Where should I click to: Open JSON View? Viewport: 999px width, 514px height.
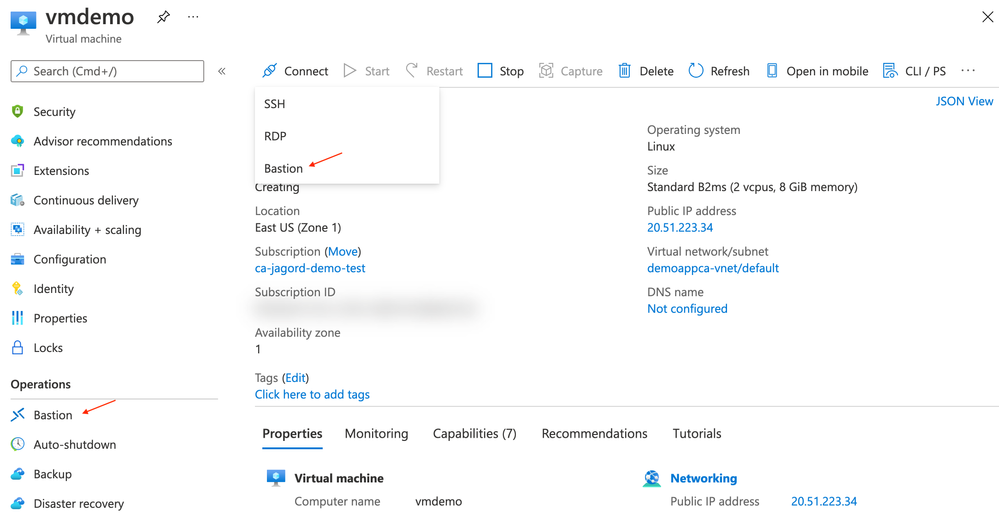(x=964, y=101)
